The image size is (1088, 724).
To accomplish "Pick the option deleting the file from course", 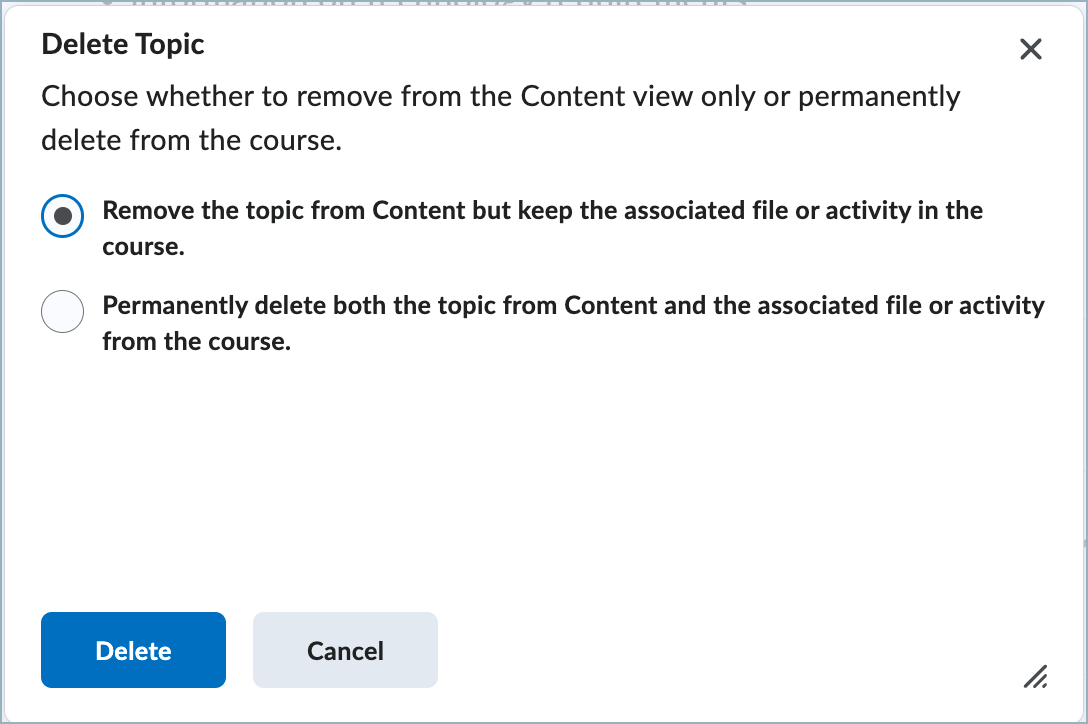I will pos(62,311).
